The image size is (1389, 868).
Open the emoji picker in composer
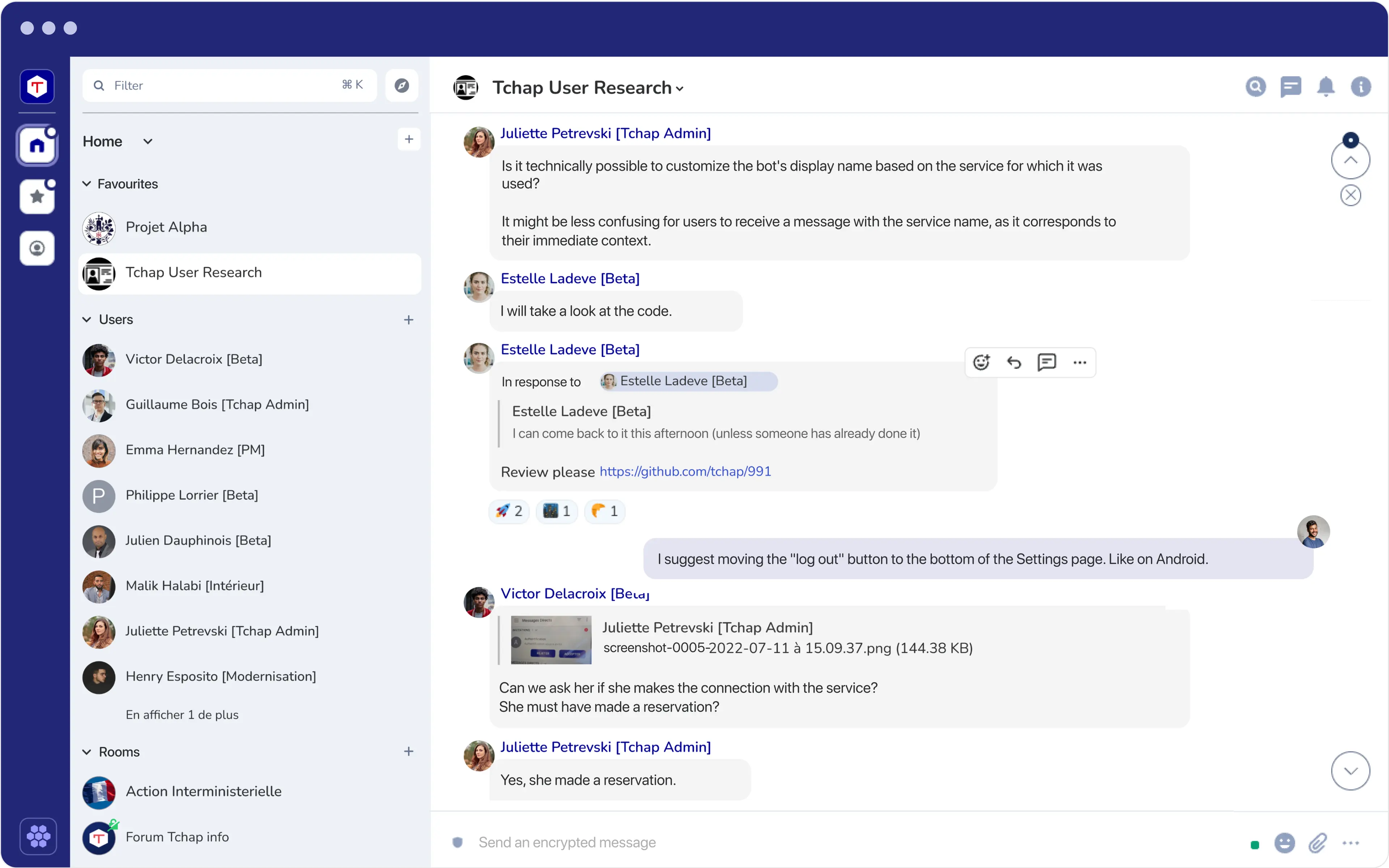tap(1284, 843)
